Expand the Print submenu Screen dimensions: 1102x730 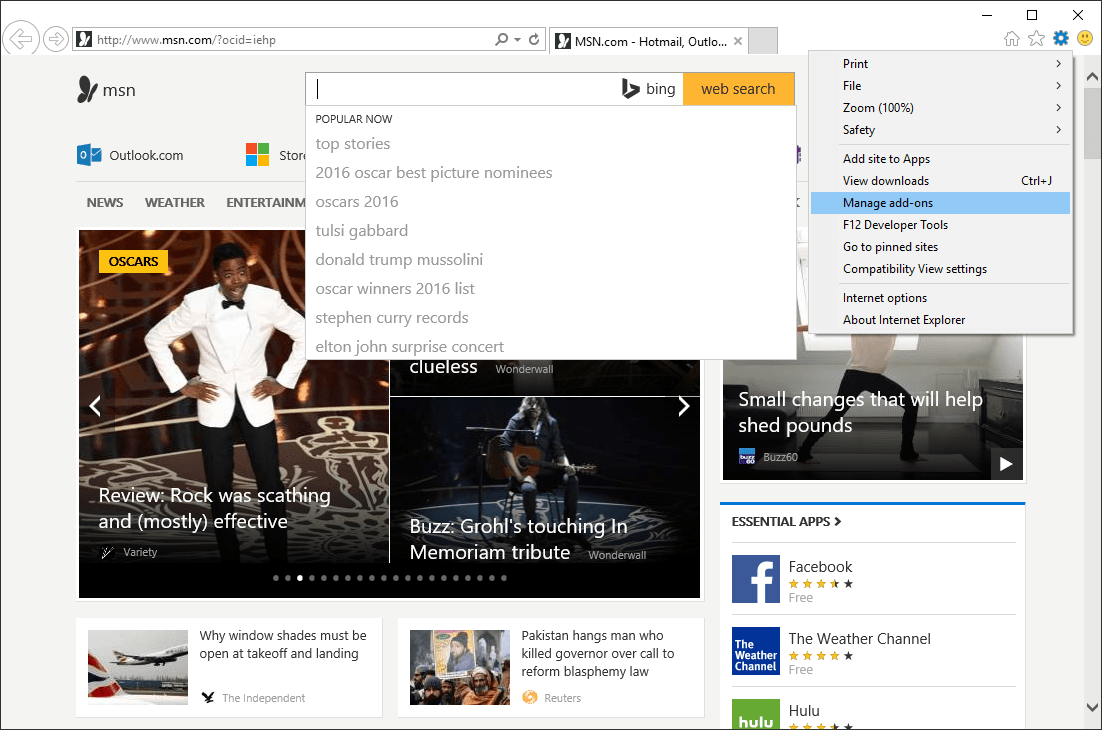click(941, 63)
